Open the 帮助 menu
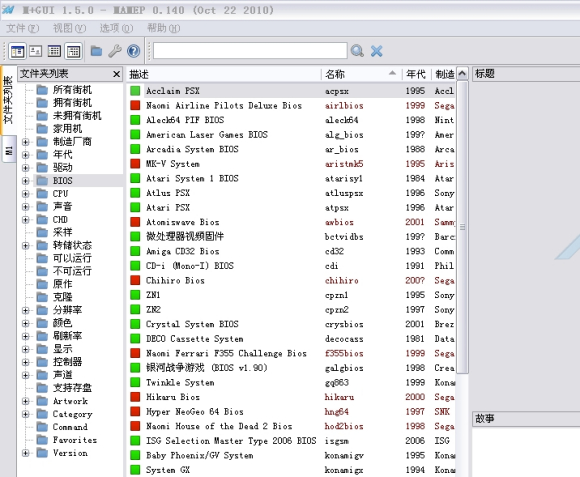This screenshot has width=580, height=477. (163, 28)
